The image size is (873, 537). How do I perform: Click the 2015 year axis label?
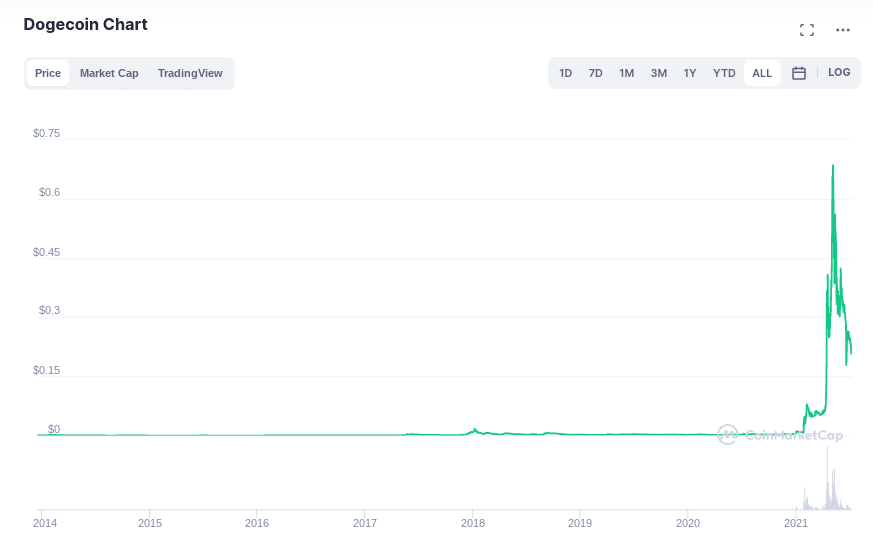[x=150, y=523]
